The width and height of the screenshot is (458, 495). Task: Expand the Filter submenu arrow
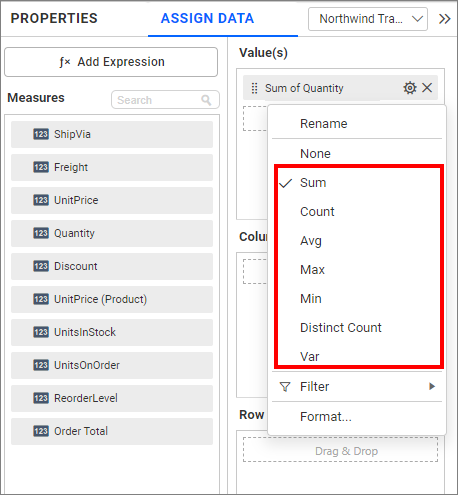432,386
